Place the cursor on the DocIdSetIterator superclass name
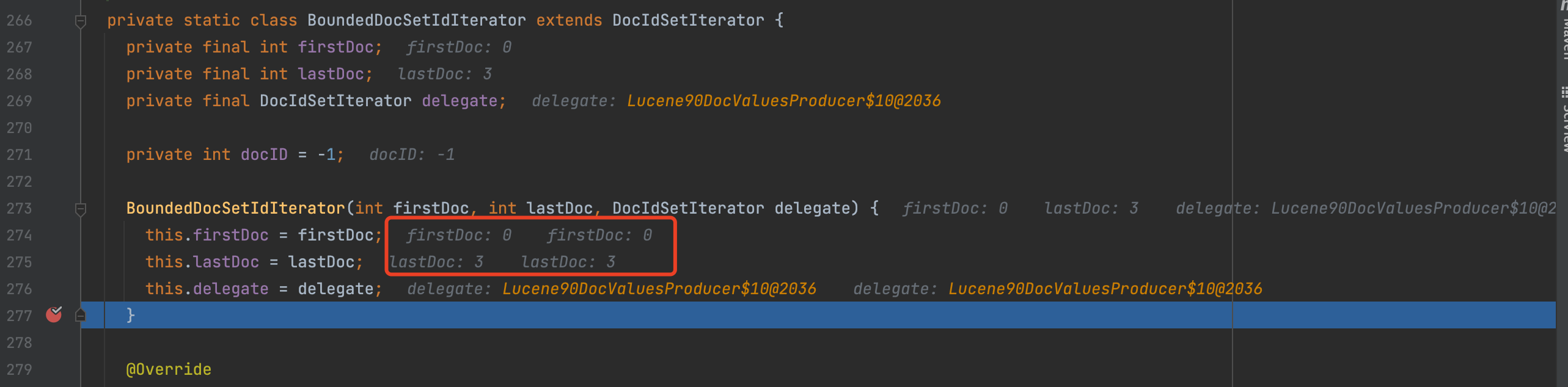 click(x=688, y=20)
